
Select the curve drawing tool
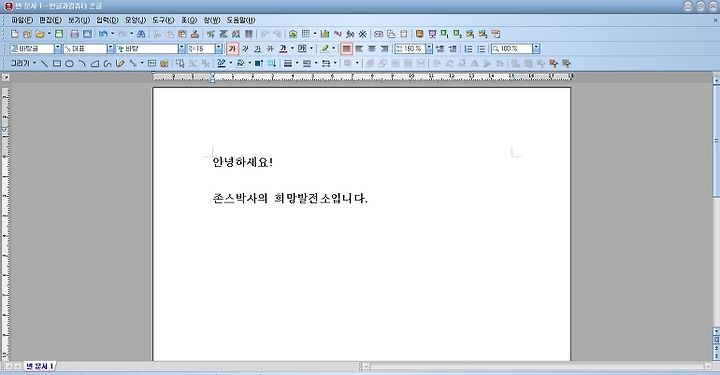[107, 63]
